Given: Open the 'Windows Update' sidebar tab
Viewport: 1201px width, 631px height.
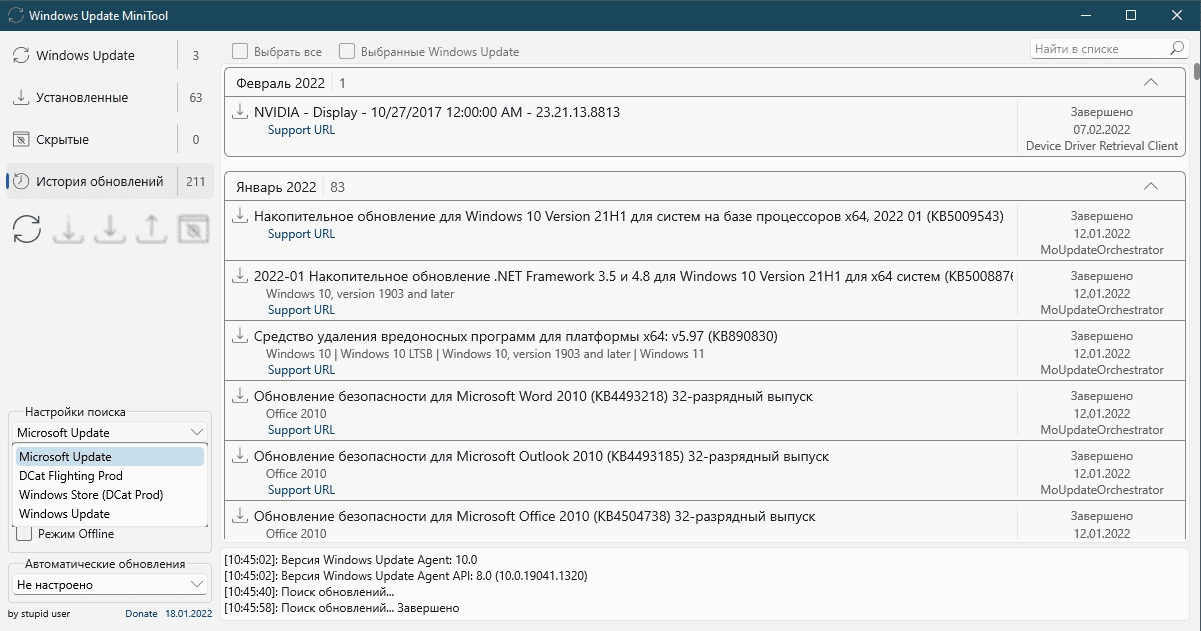Looking at the screenshot, I should coord(110,55).
